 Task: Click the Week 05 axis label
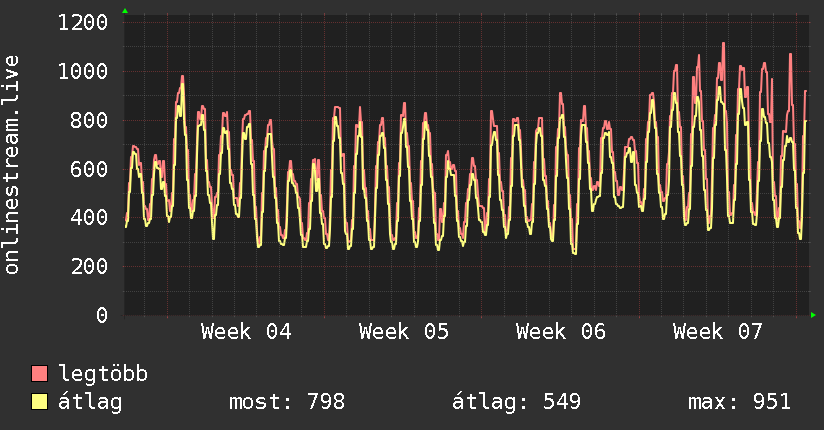[x=404, y=332]
